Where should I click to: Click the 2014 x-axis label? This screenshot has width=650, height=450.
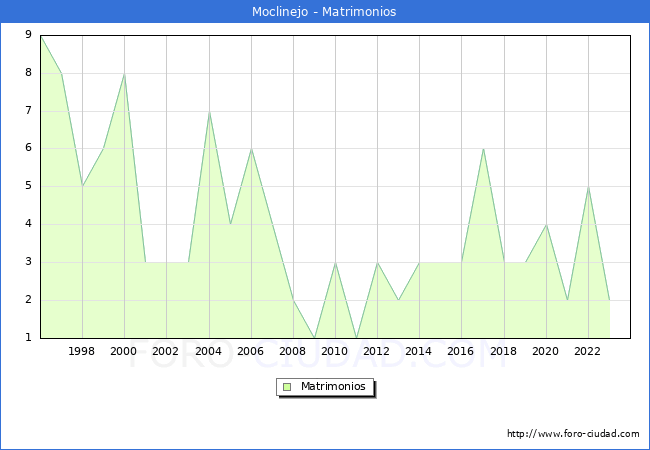pos(418,351)
